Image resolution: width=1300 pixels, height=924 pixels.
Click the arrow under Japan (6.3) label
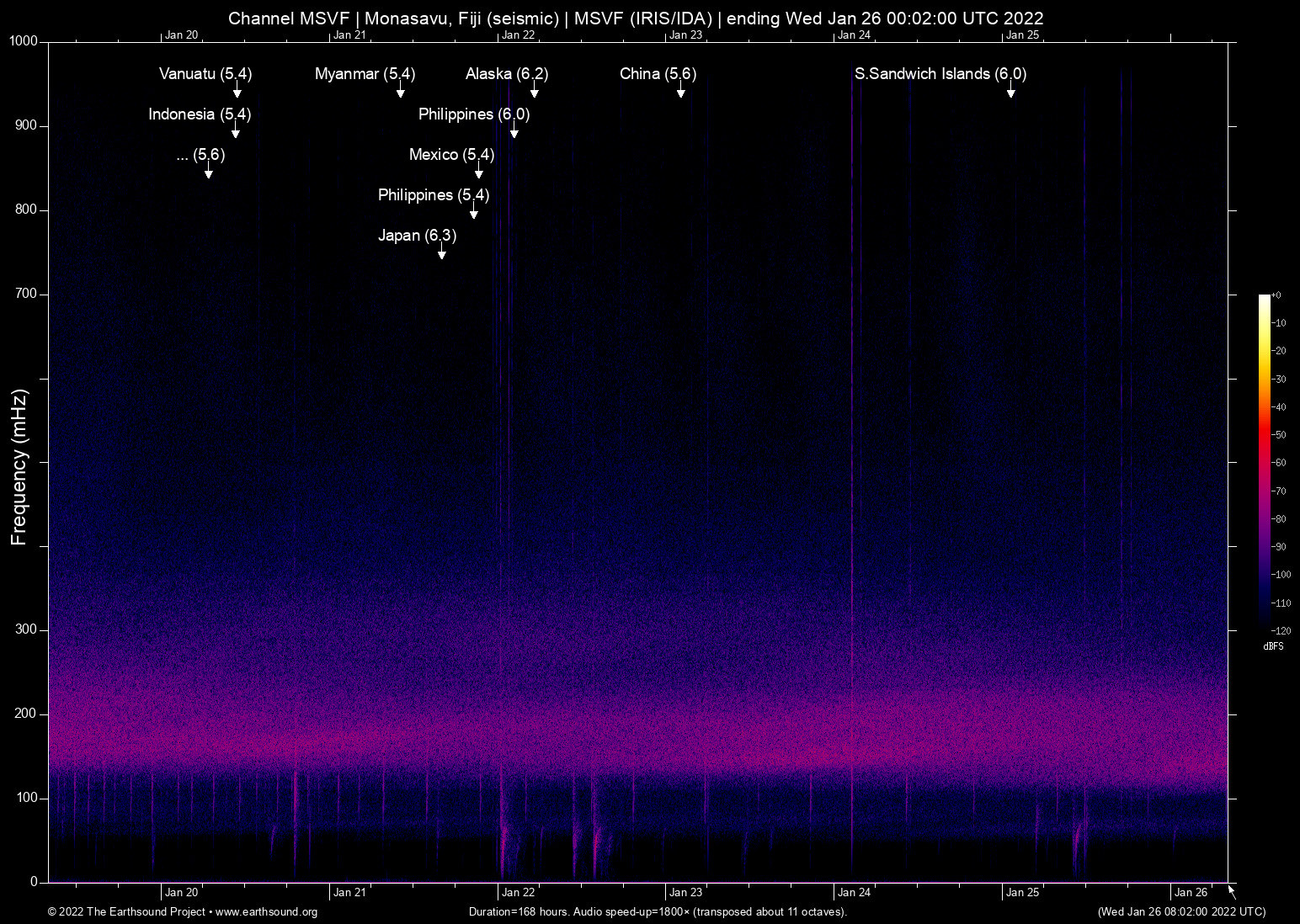tap(442, 252)
